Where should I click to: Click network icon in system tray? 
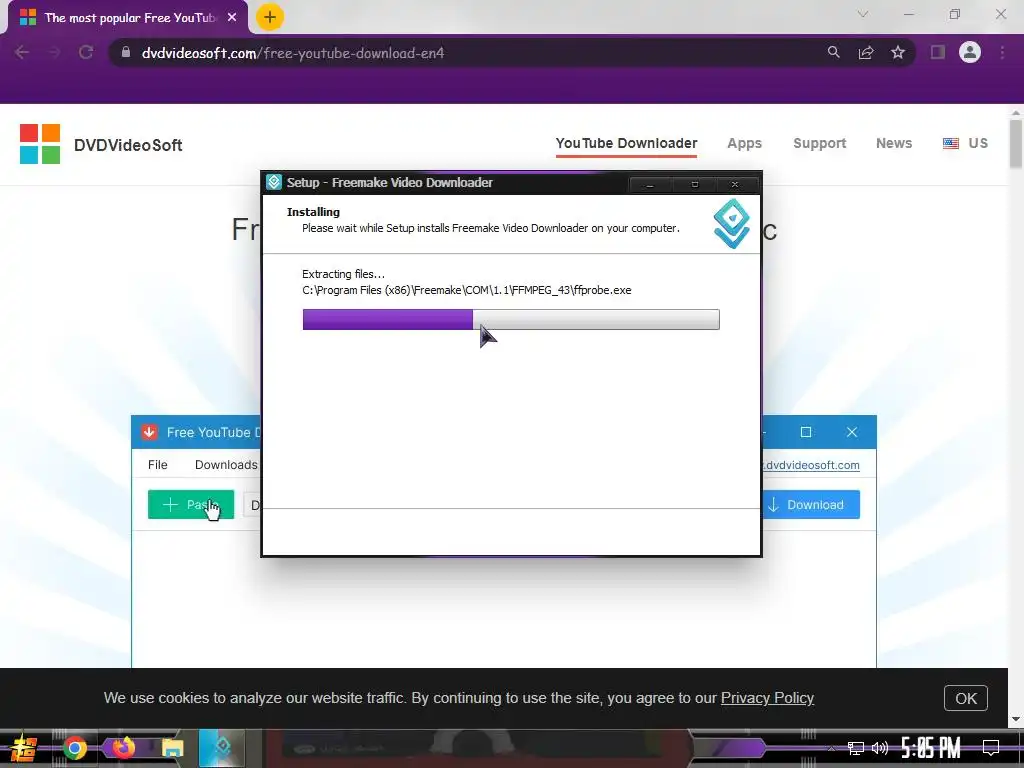tap(856, 748)
